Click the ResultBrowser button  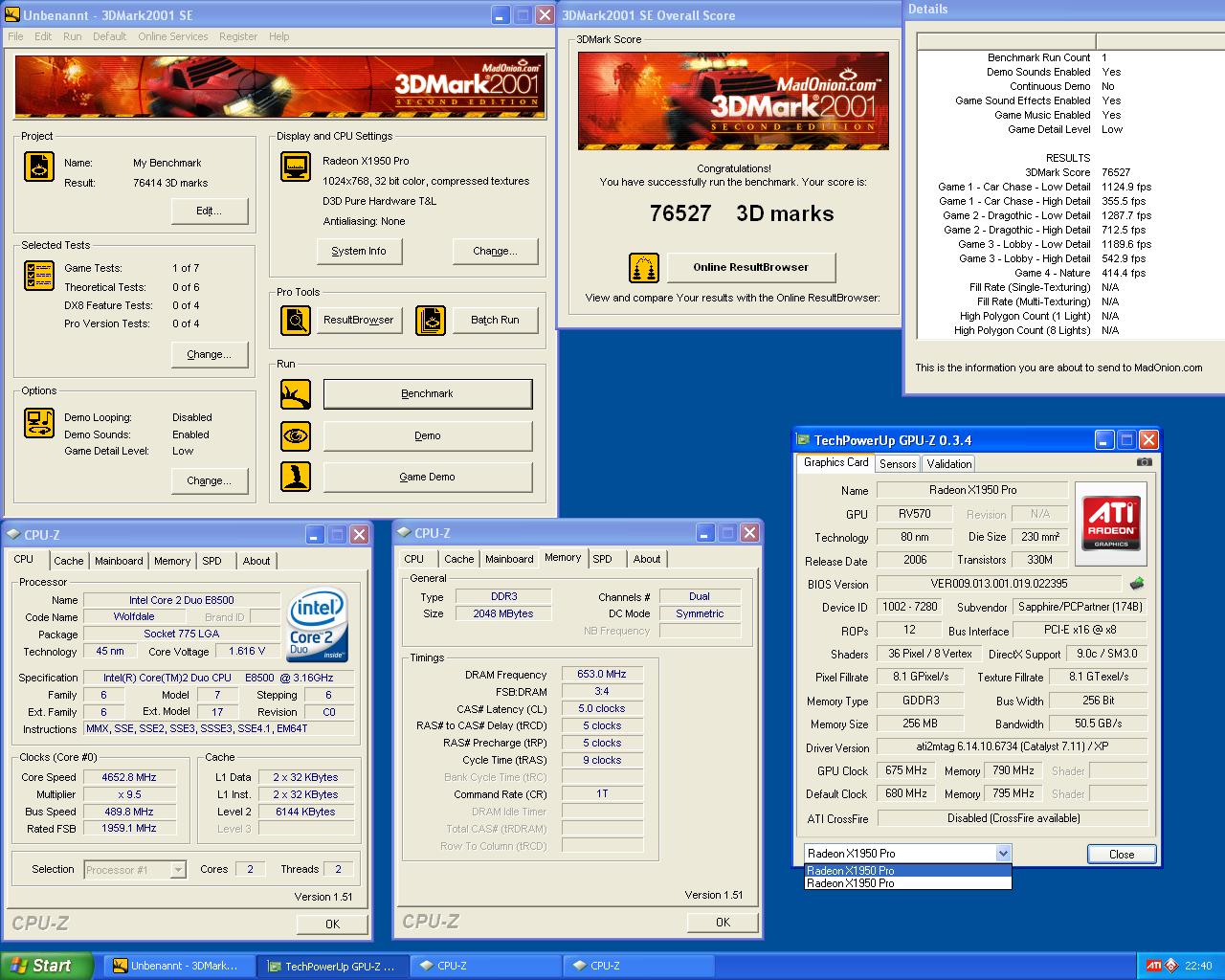[359, 320]
